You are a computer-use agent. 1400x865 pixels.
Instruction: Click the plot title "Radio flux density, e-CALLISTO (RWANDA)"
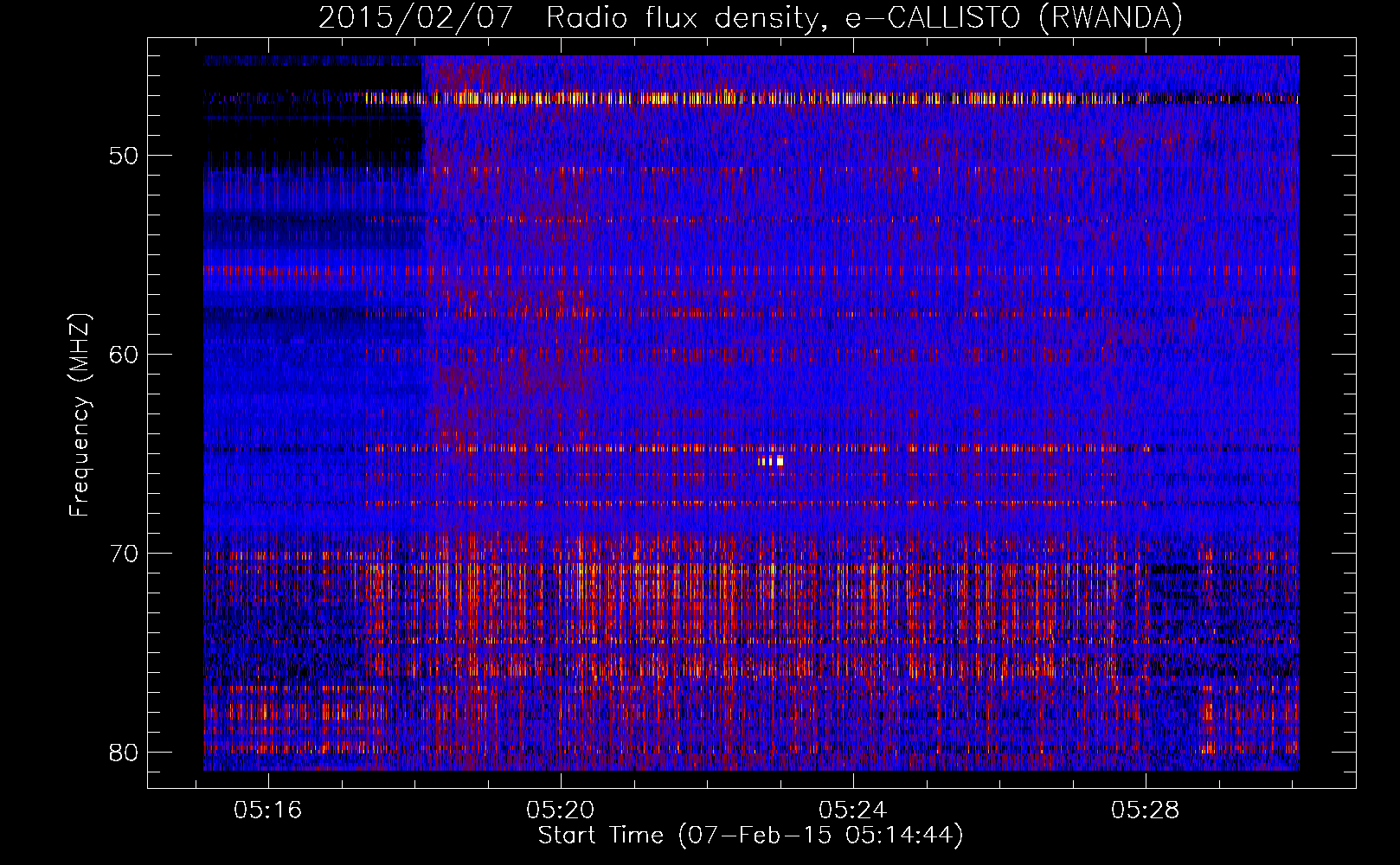(x=864, y=18)
